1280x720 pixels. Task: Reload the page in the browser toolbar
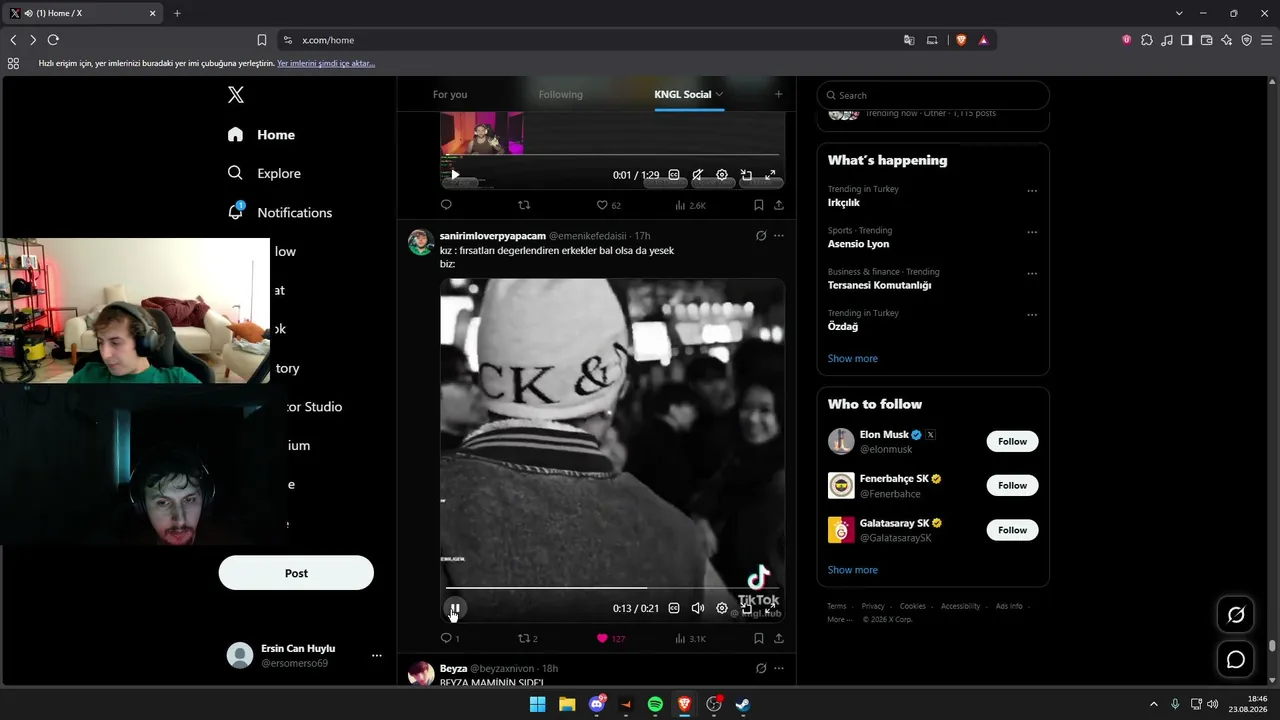53,40
